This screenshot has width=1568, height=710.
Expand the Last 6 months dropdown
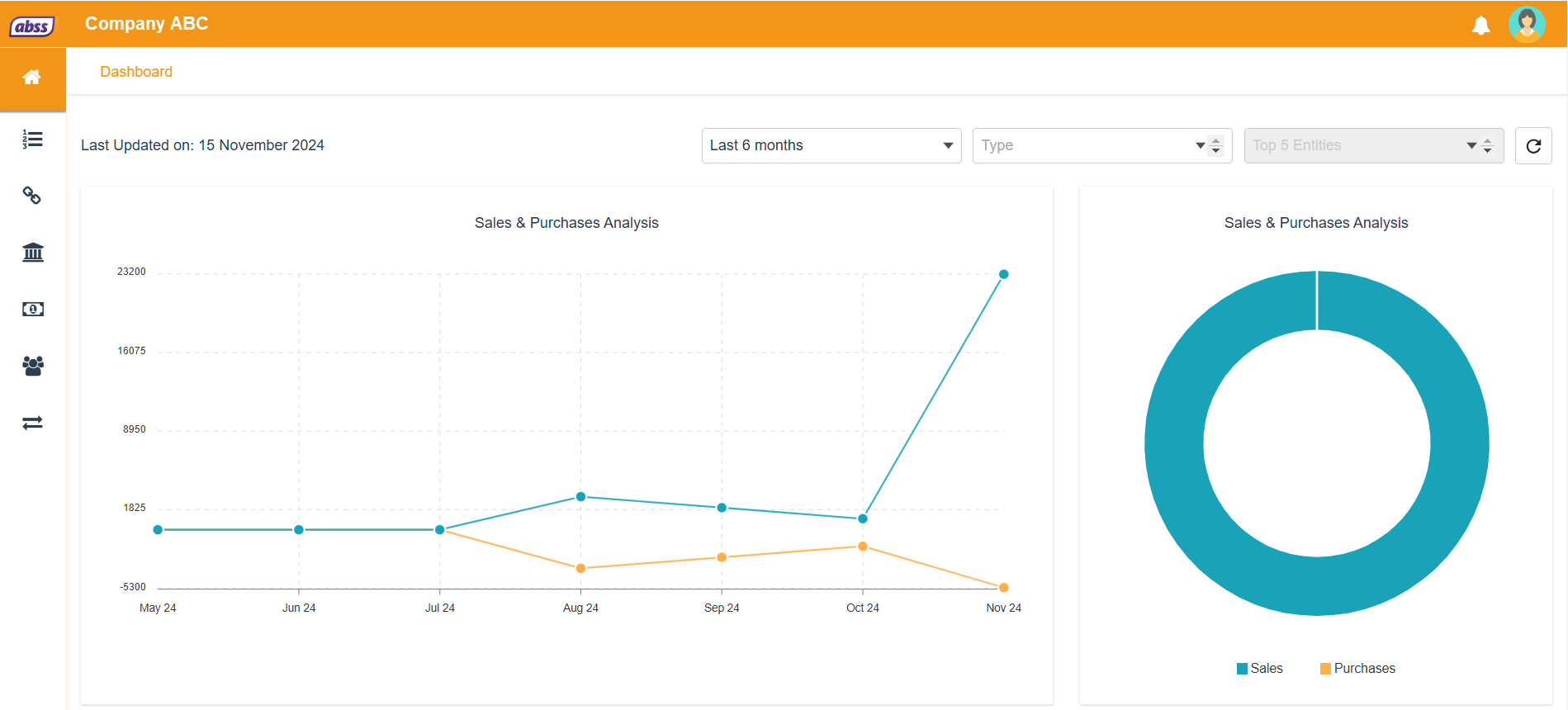pyautogui.click(x=831, y=146)
